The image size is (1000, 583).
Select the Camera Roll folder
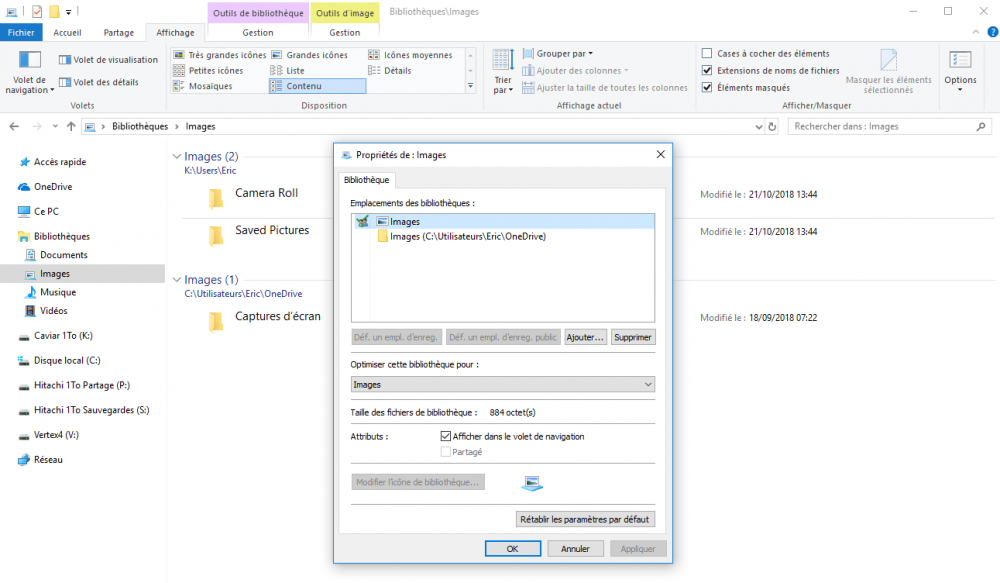pos(267,193)
